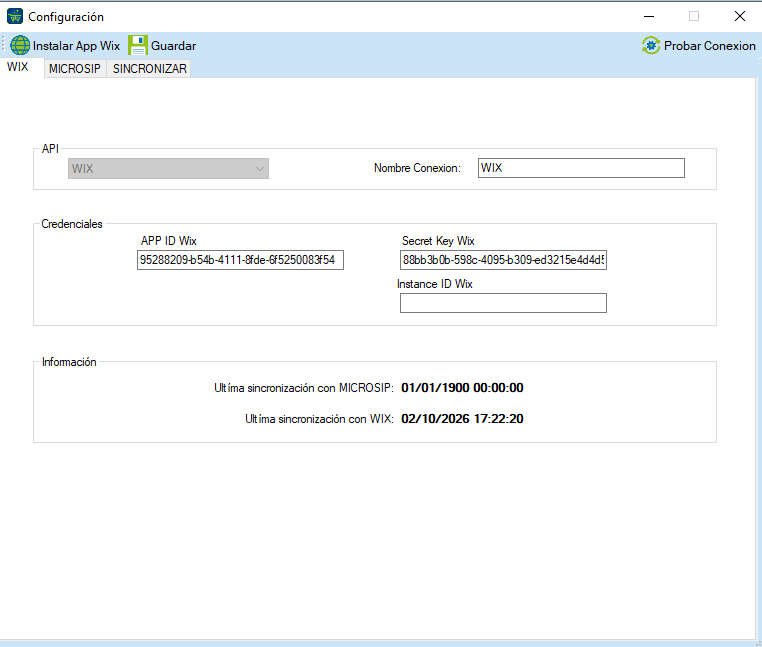Click the MICROSIP sync date 01/01/1900 00:00:00
This screenshot has height=647, width=762.
(x=462, y=387)
